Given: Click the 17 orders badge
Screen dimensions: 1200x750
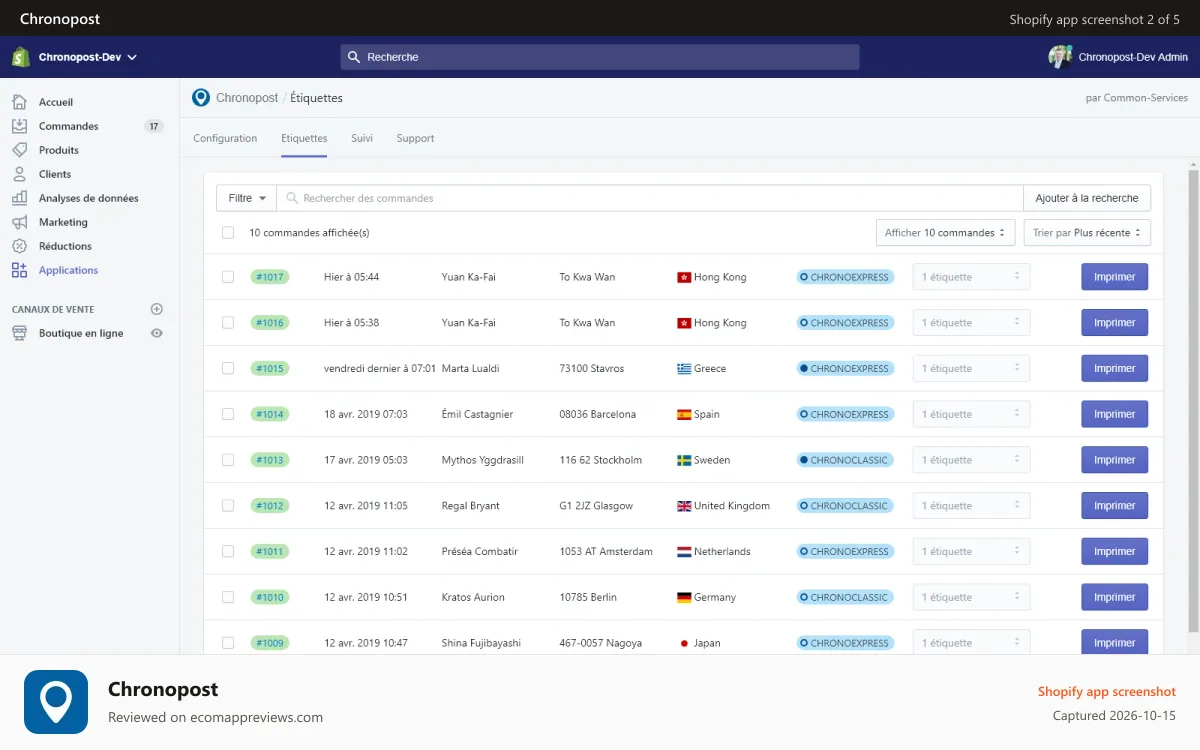Looking at the screenshot, I should coord(153,126).
